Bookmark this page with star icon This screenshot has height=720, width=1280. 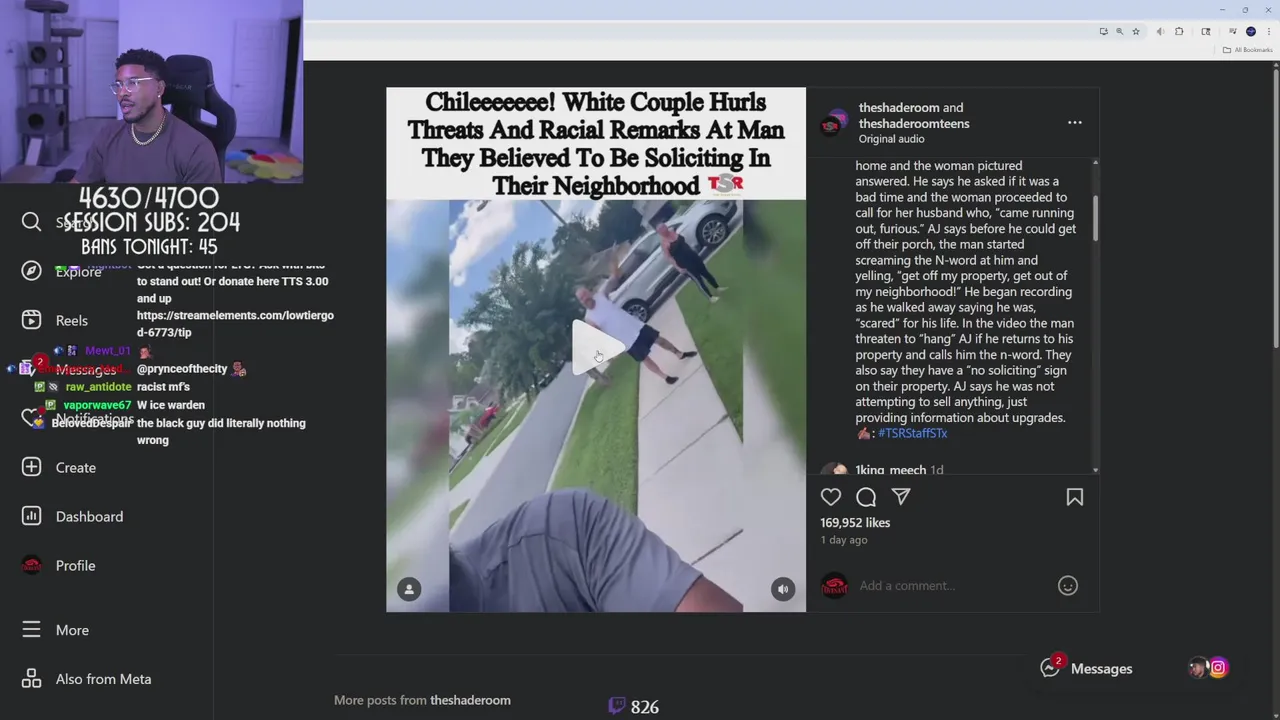[x=1136, y=31]
